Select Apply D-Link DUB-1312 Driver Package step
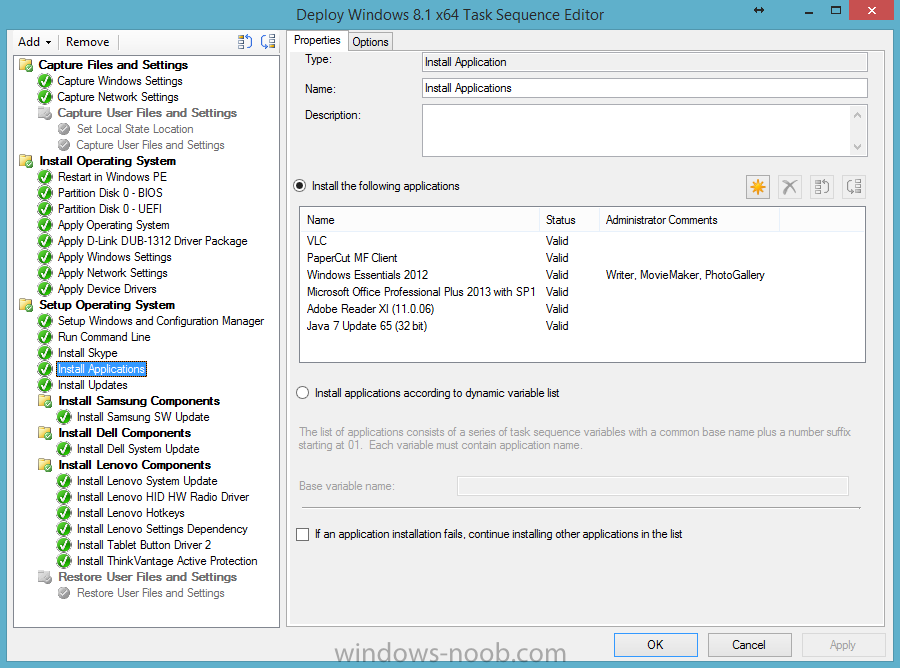Screen dimensions: 900x668 [152, 241]
